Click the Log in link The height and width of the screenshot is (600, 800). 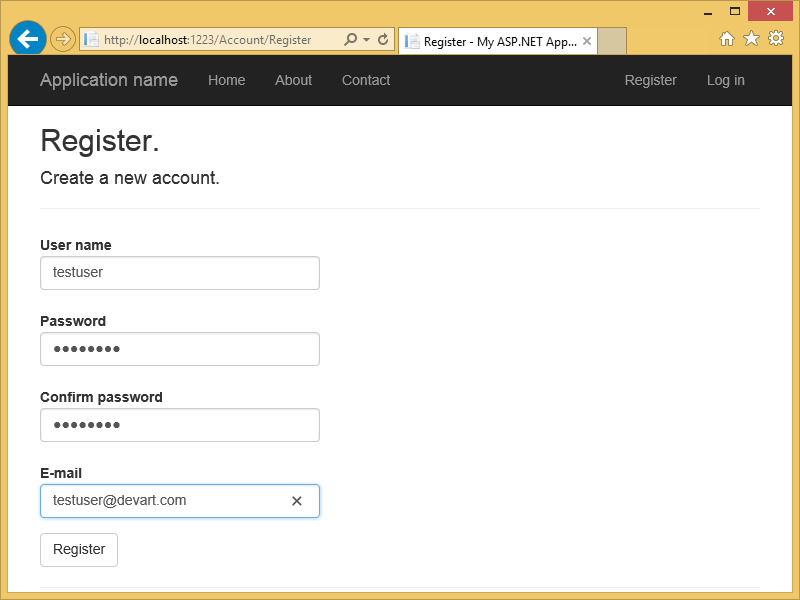(725, 80)
